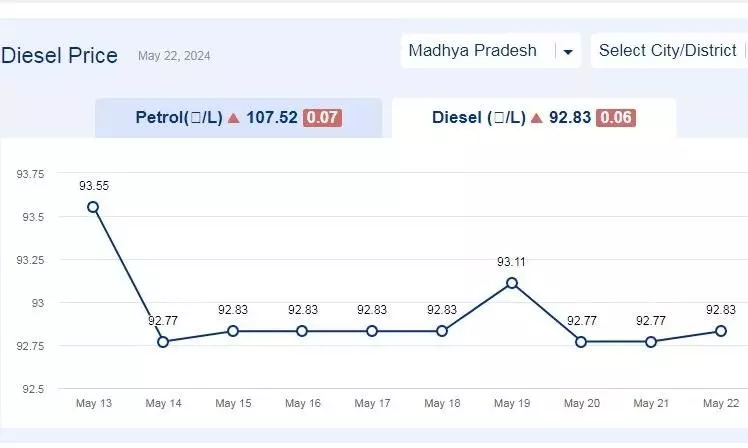Select the May 14 data point at 92.77
This screenshot has width=748, height=448.
click(x=163, y=342)
